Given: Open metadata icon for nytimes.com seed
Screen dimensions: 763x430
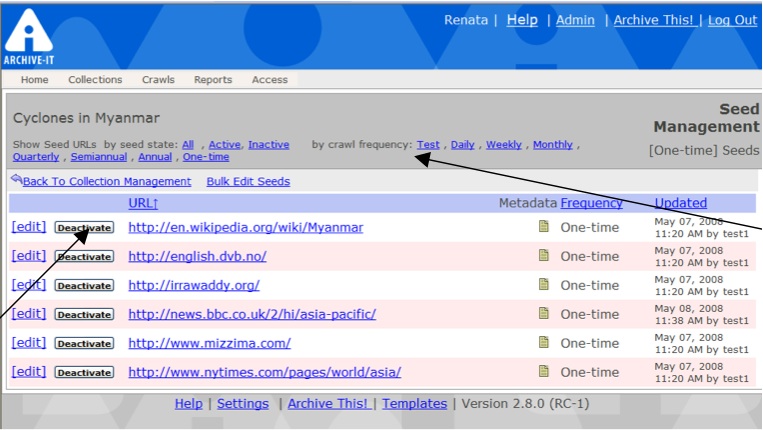Looking at the screenshot, I should [544, 372].
